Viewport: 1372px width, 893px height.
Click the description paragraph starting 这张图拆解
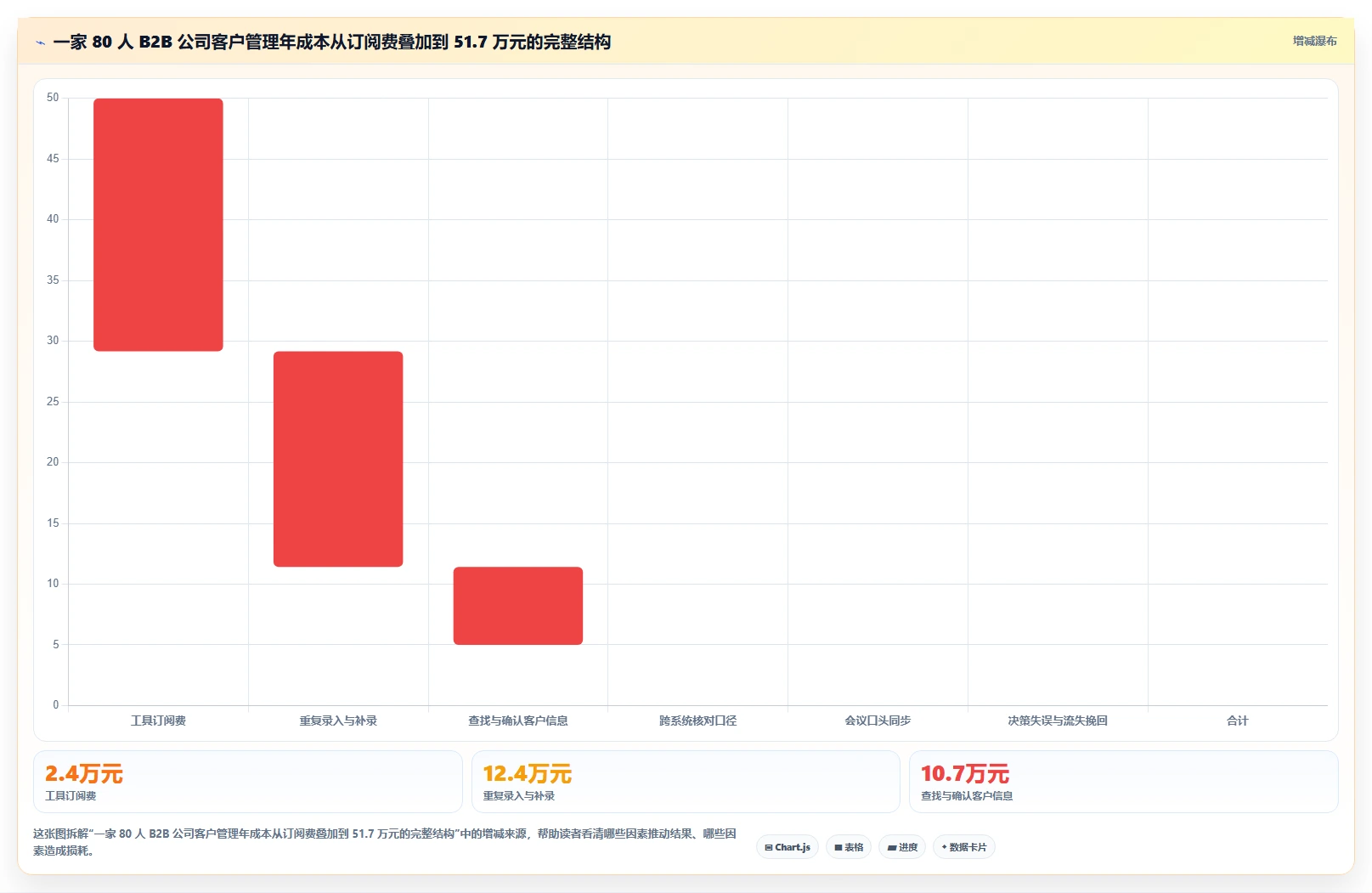click(x=385, y=842)
